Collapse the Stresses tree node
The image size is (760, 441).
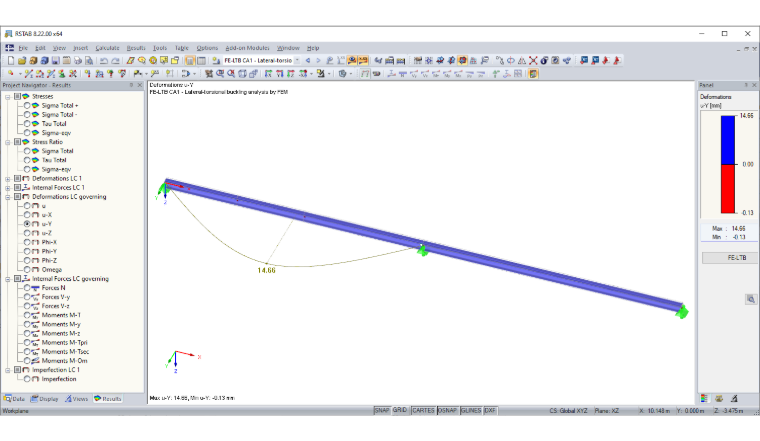pos(8,96)
